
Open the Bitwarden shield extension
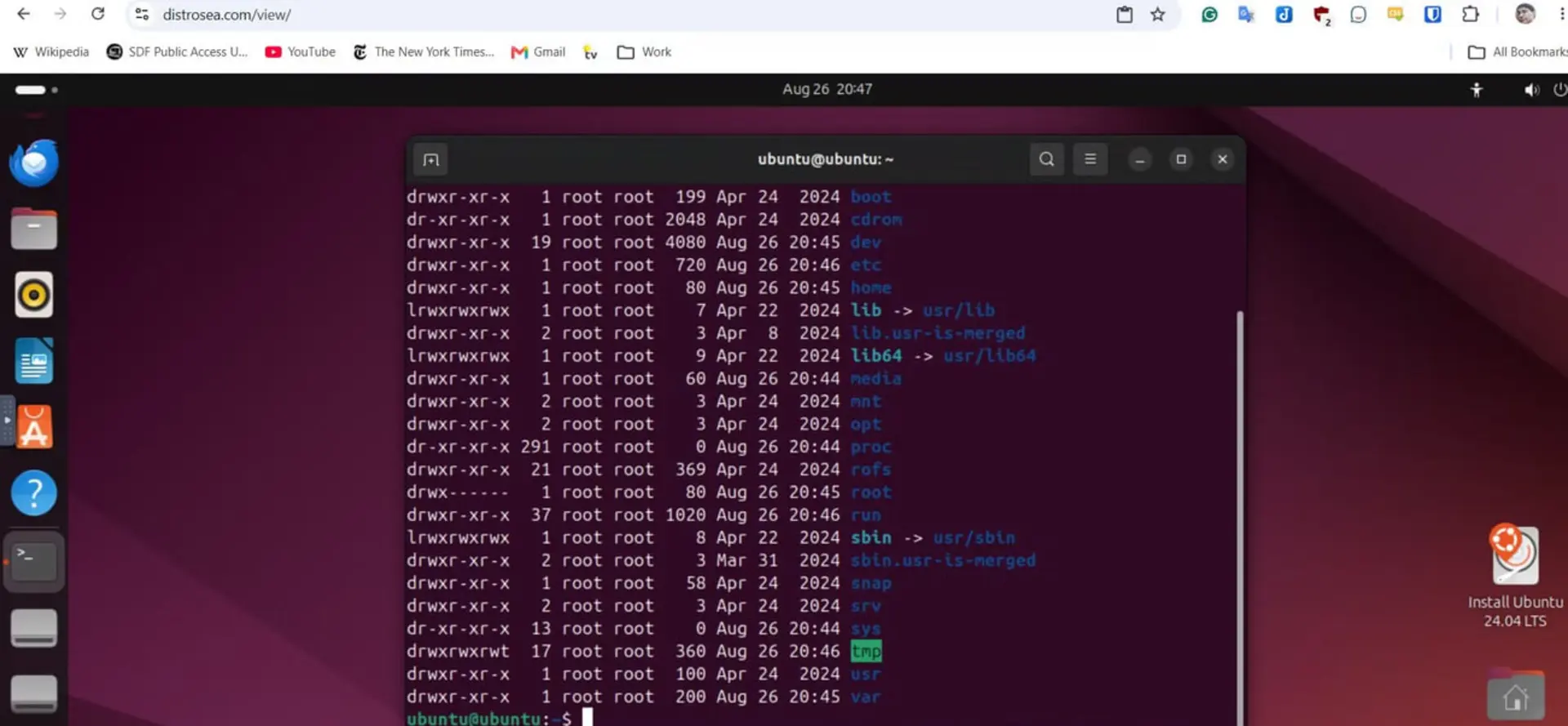tap(1432, 14)
